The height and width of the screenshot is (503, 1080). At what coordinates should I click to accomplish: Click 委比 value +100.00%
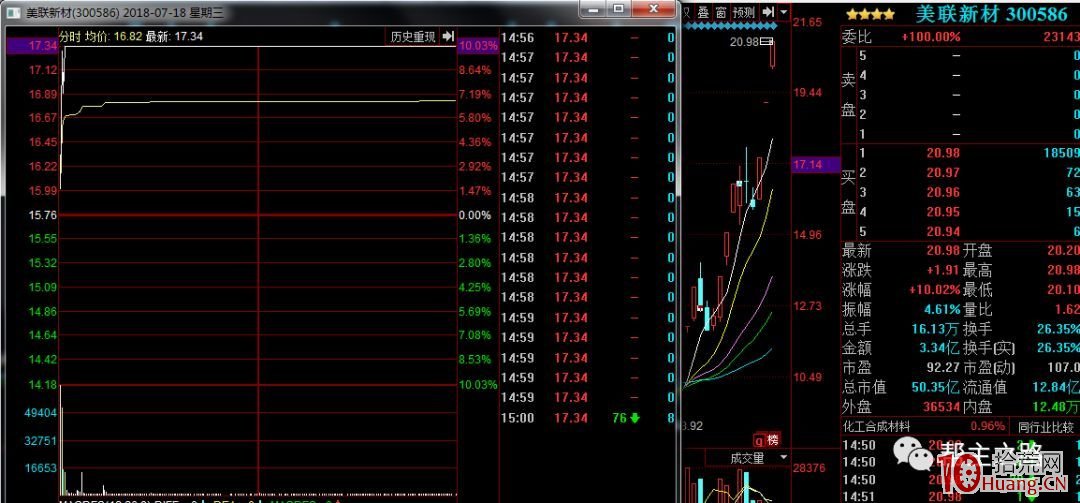click(x=930, y=37)
